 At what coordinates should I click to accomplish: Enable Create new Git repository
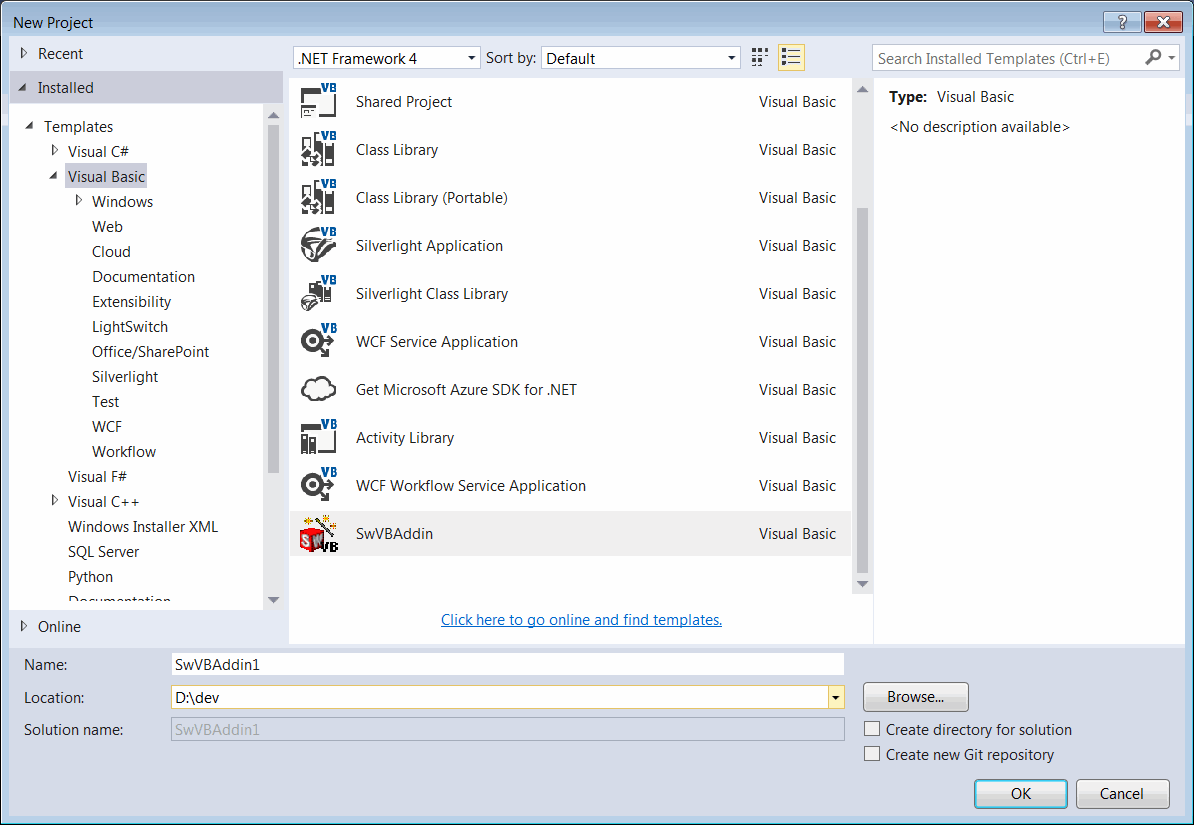point(872,754)
